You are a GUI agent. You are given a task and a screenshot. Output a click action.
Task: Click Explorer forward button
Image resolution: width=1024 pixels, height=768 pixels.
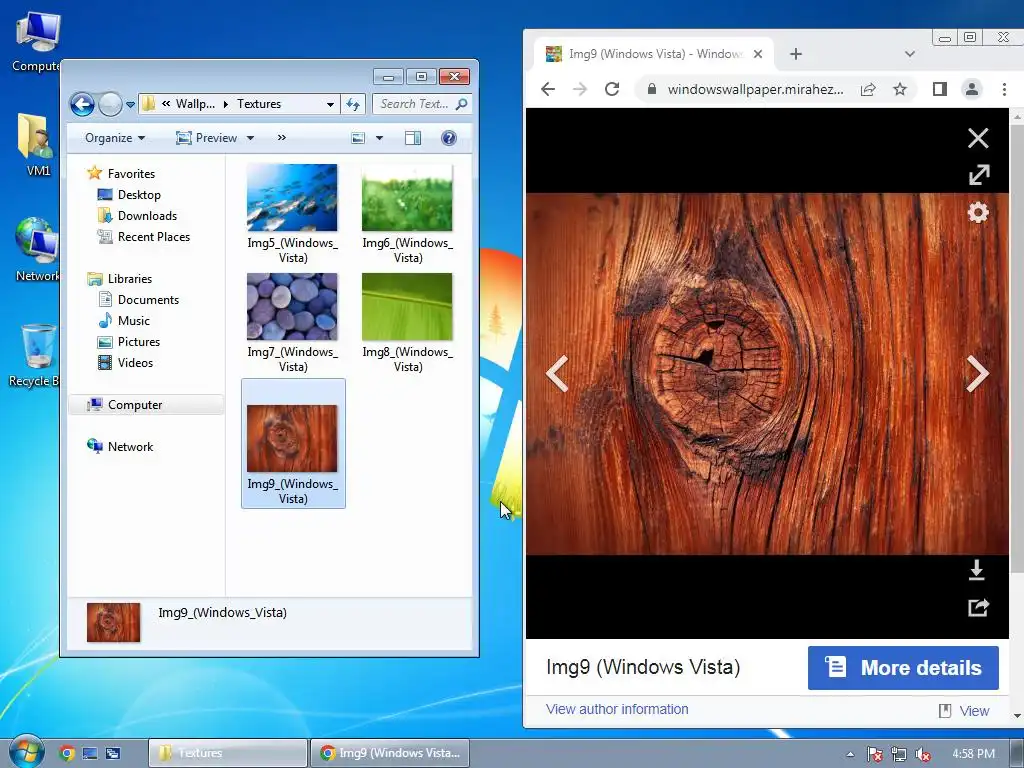click(110, 104)
